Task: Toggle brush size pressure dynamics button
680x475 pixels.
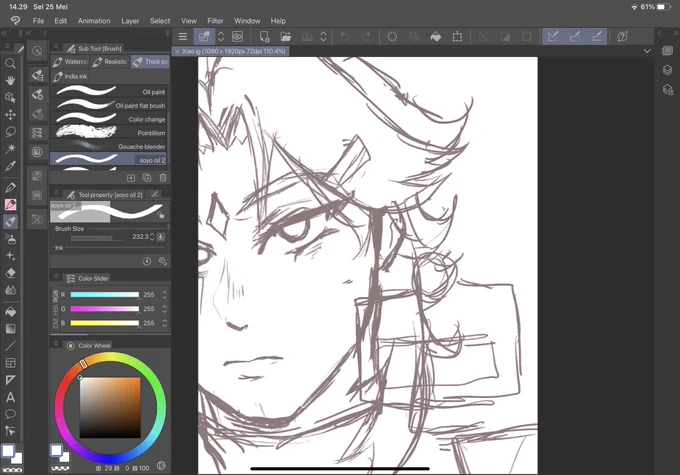Action: [x=160, y=237]
